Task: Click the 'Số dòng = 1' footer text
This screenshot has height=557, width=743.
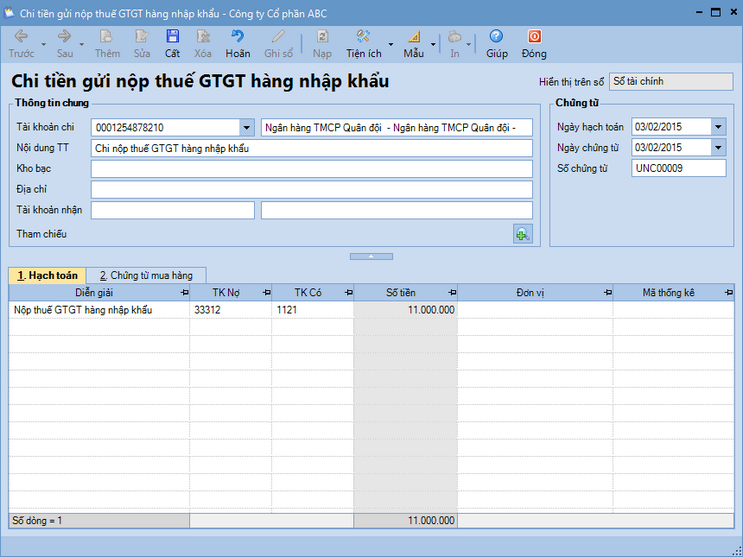Action: (x=37, y=520)
